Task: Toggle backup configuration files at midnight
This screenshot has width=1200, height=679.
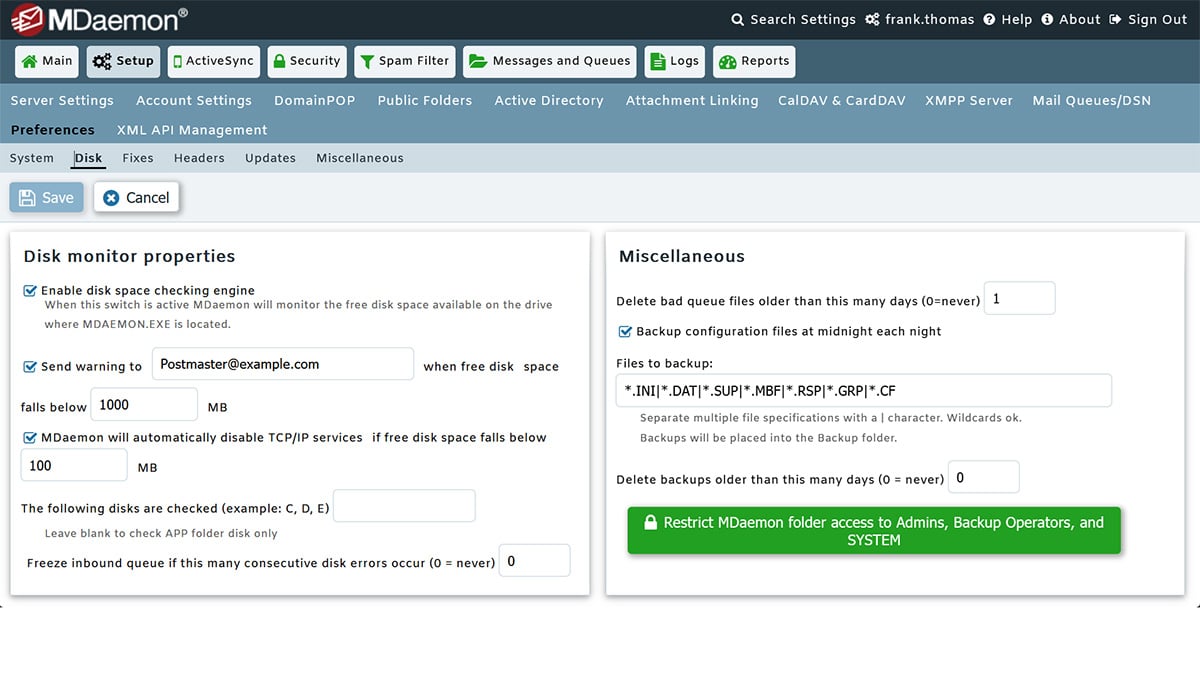Action: tap(625, 331)
